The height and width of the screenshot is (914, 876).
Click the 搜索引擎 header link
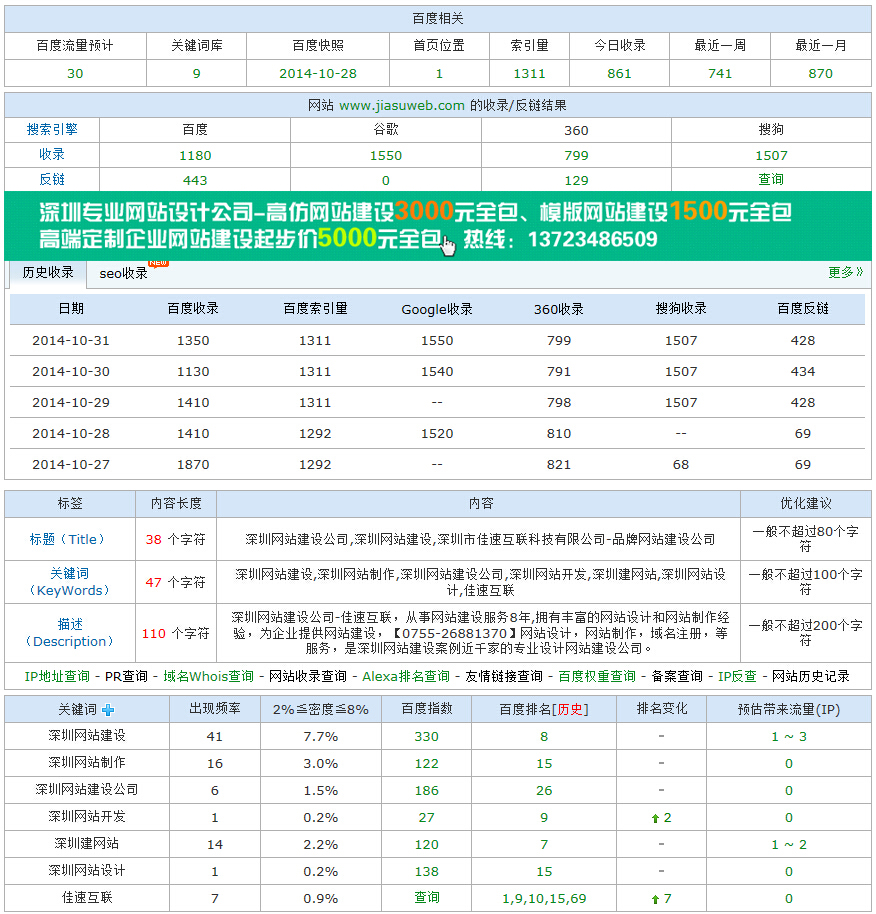point(52,129)
